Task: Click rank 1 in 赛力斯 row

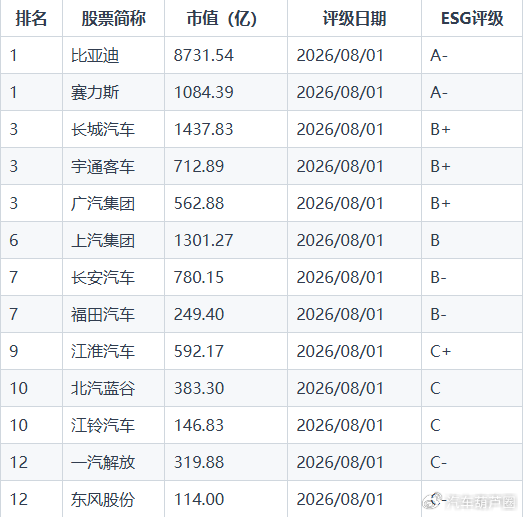Action: point(14,92)
